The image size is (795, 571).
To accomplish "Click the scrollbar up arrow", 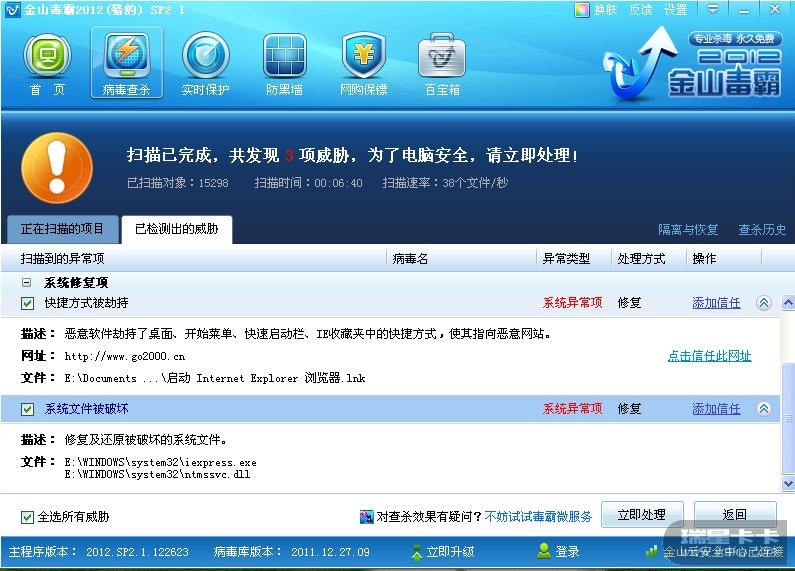I will pos(788,303).
